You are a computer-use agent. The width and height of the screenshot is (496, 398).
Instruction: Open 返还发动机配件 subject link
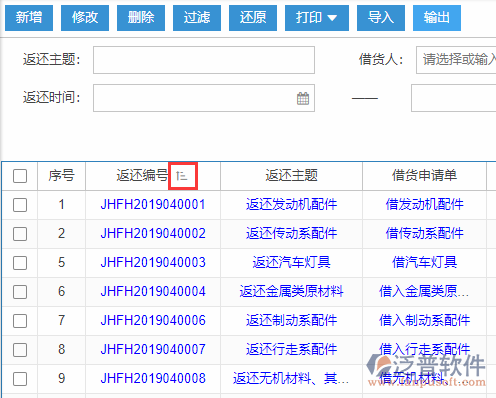point(291,204)
